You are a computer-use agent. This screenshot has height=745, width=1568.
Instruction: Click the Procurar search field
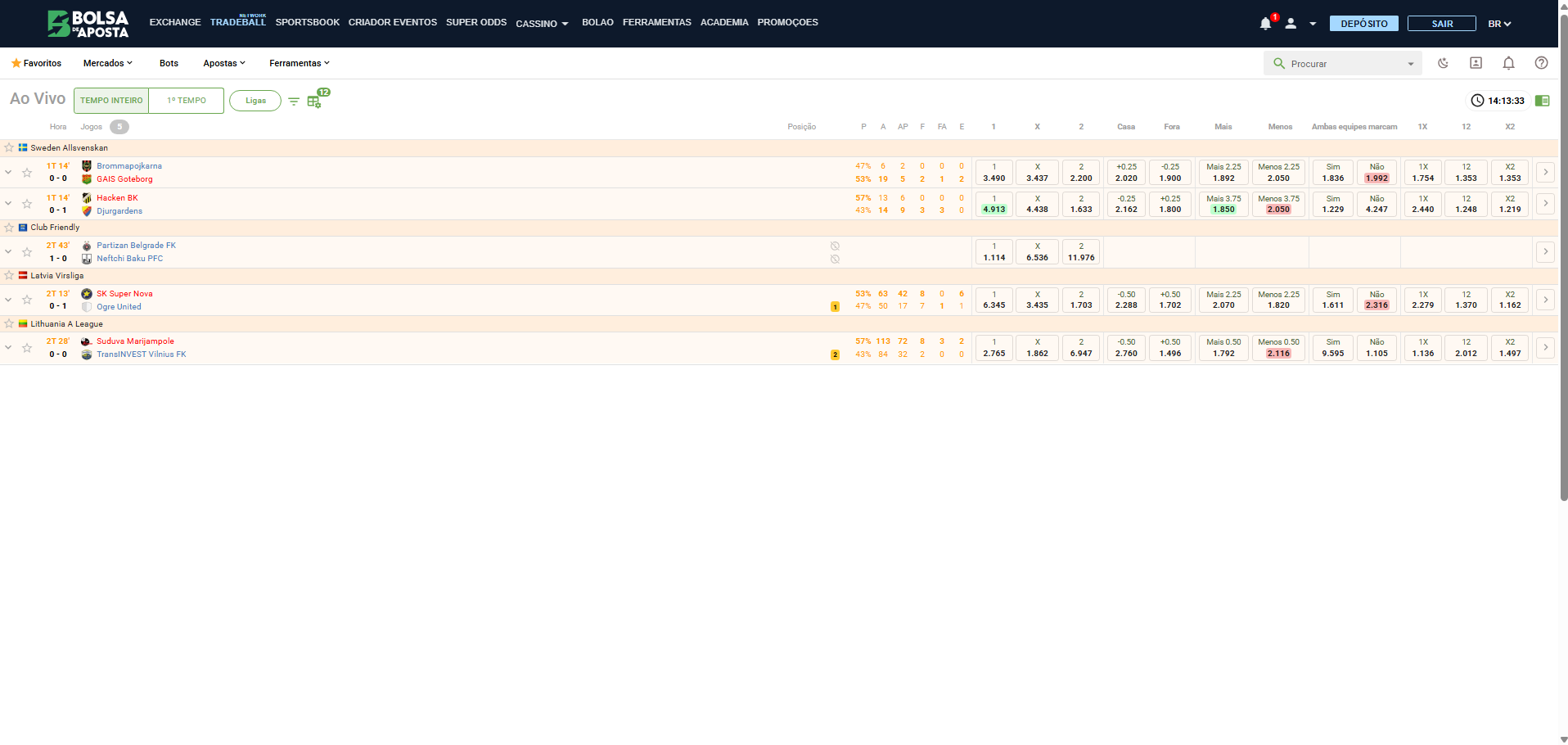[x=1342, y=64]
